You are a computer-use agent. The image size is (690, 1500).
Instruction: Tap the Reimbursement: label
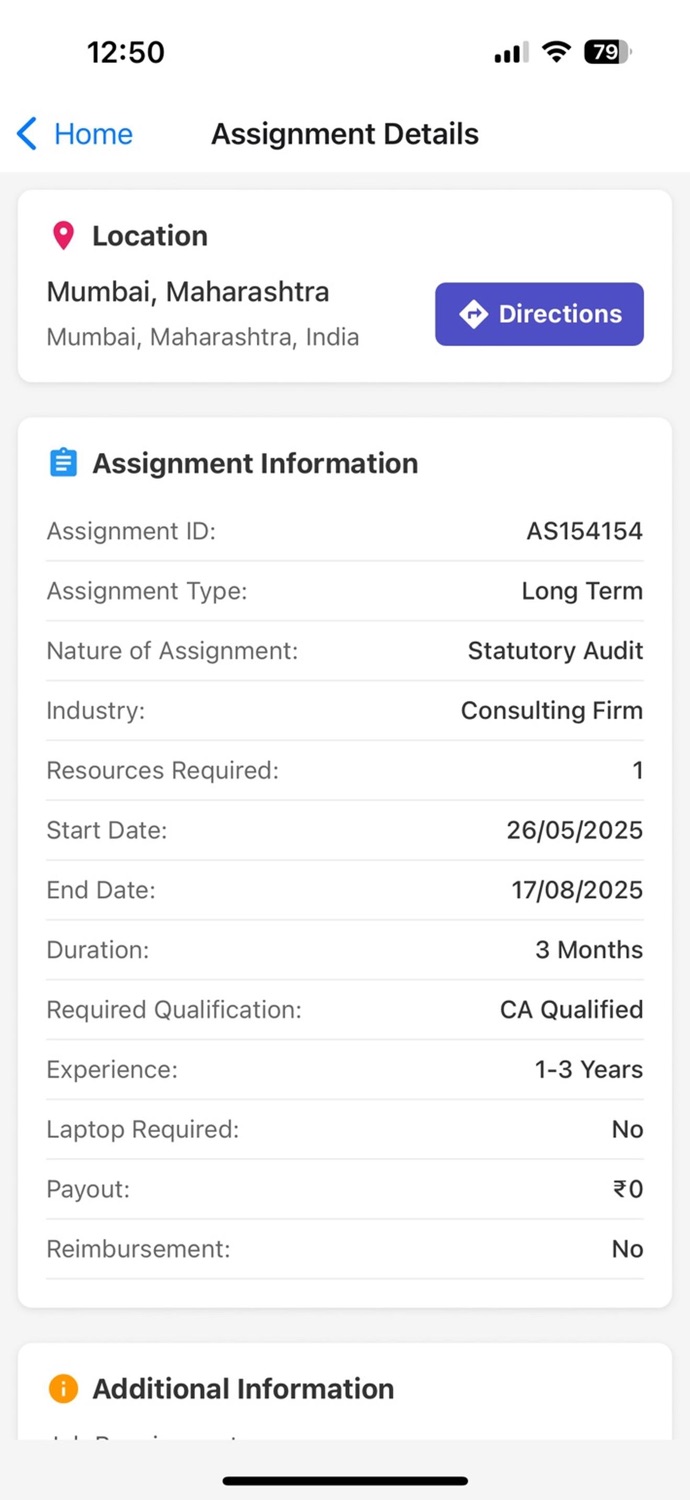[x=139, y=1249]
